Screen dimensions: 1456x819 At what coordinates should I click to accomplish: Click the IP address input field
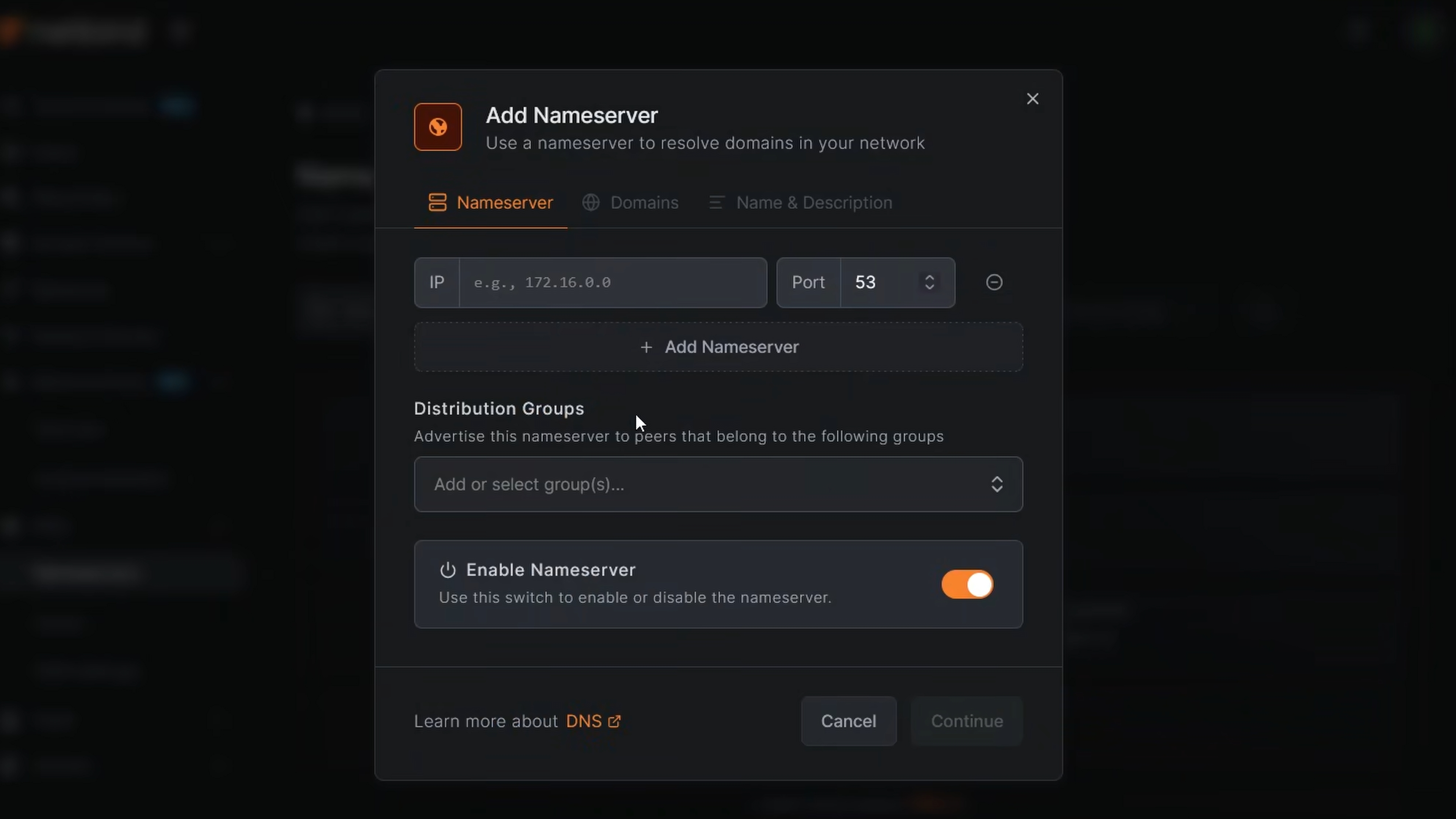pos(613,282)
